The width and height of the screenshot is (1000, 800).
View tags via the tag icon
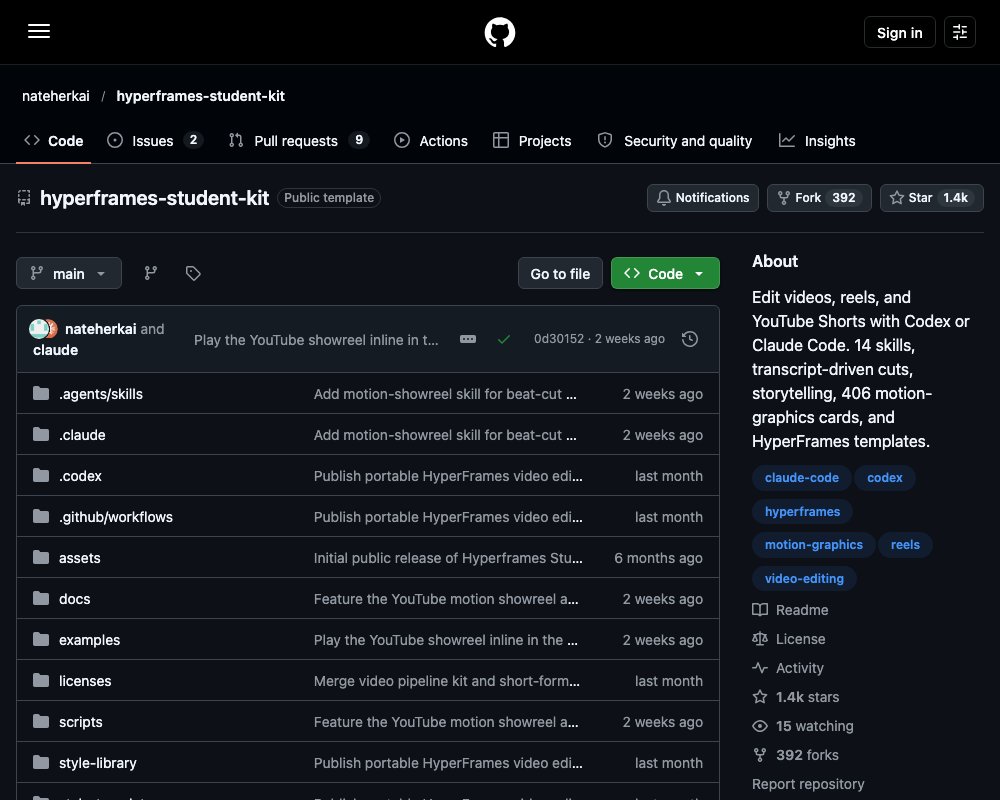coord(193,273)
